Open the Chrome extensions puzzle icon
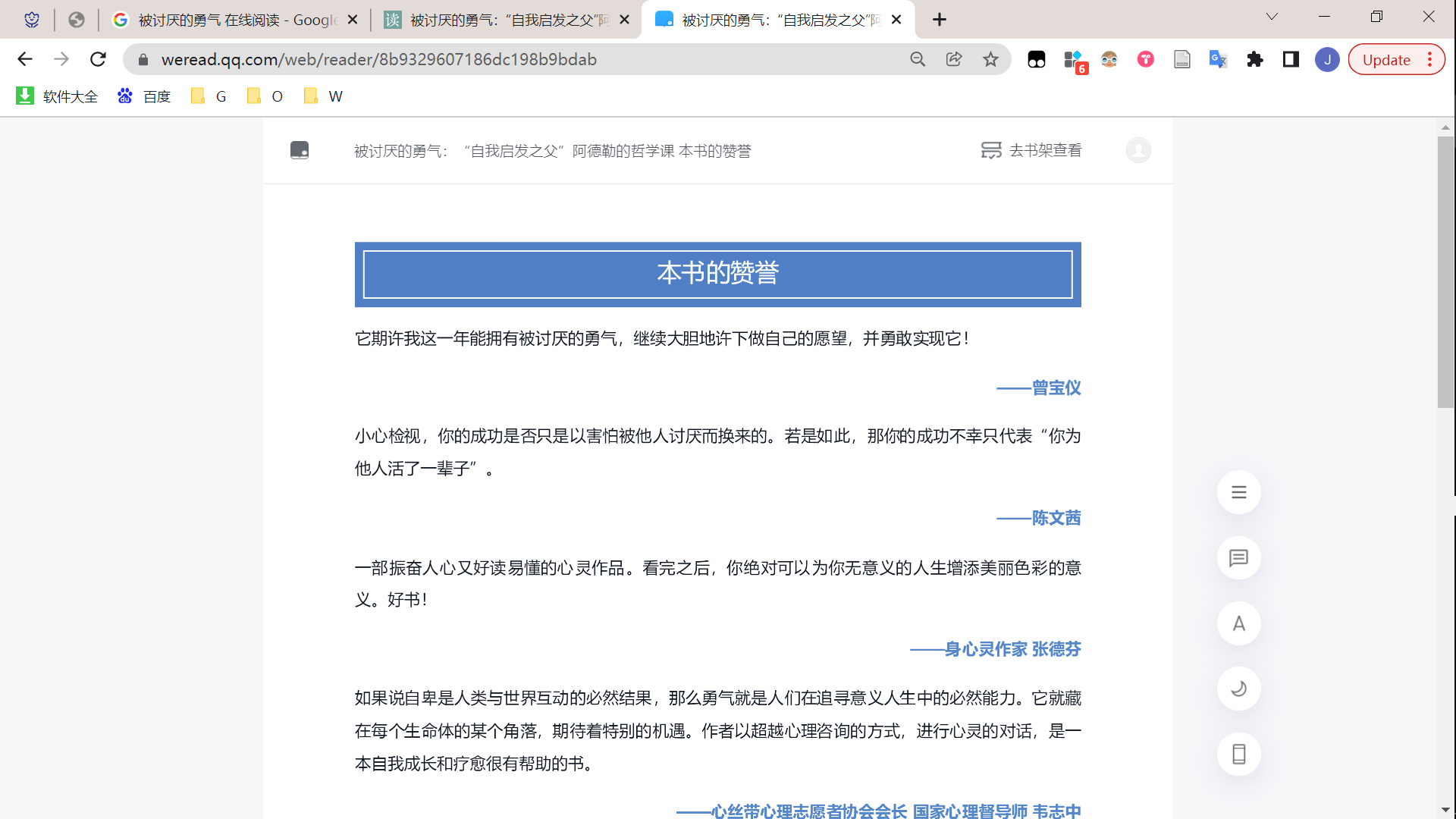The width and height of the screenshot is (1456, 819). [1254, 59]
